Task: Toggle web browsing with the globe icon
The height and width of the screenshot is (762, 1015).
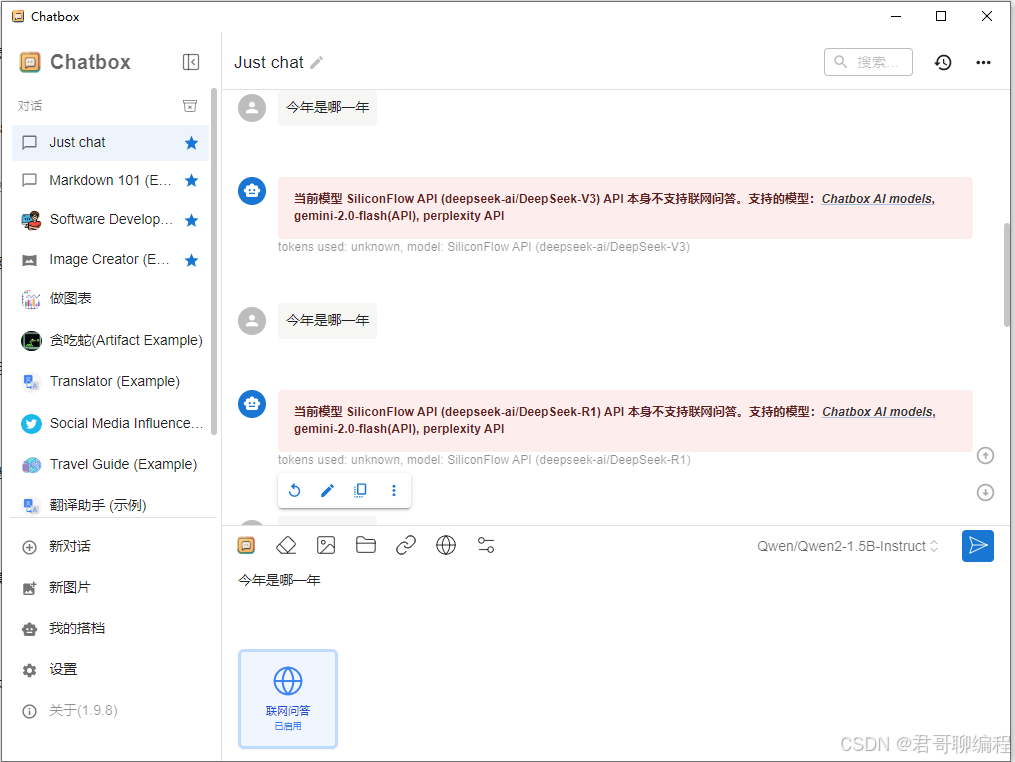Action: tap(446, 546)
